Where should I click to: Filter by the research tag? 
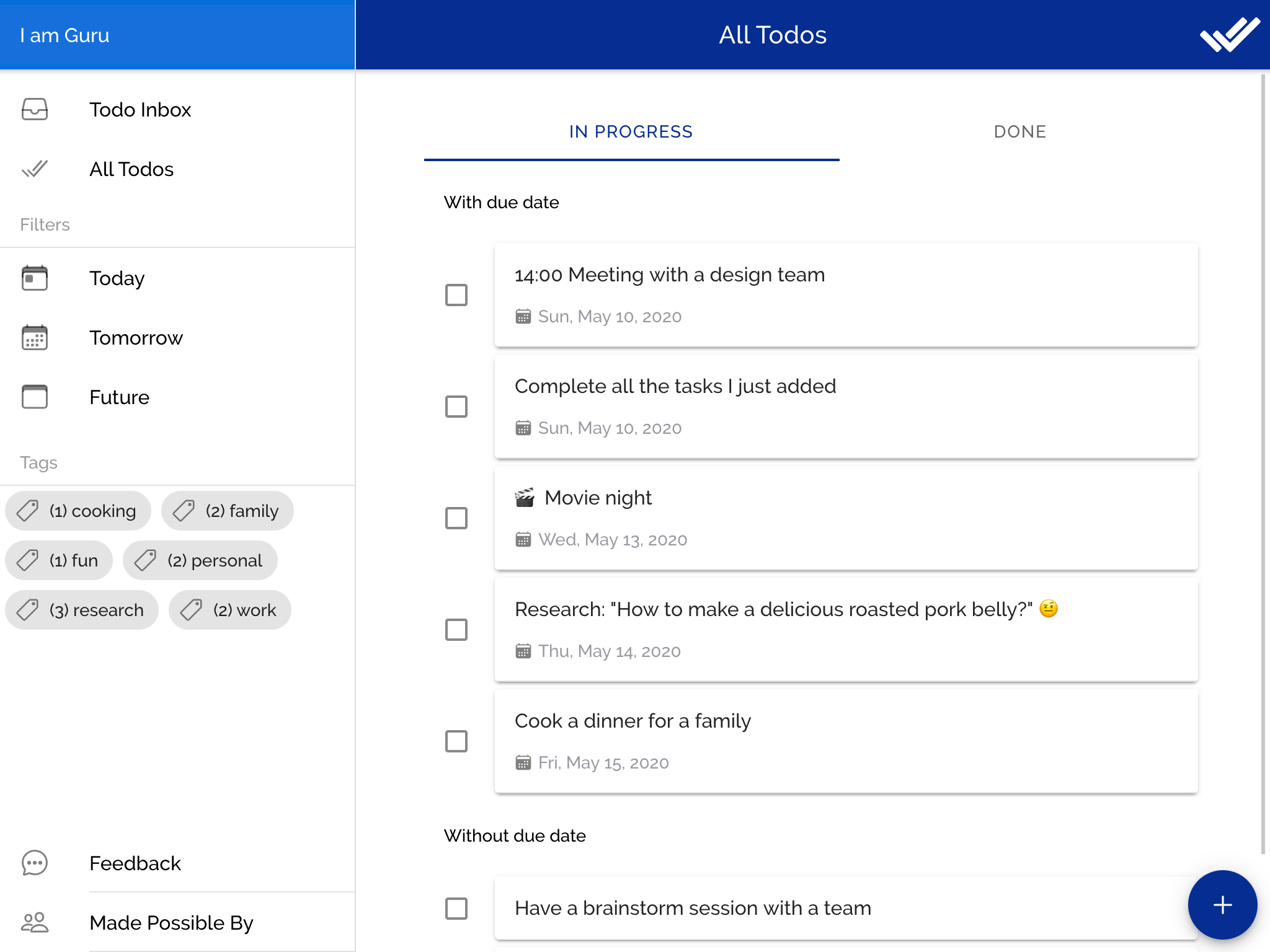[82, 610]
